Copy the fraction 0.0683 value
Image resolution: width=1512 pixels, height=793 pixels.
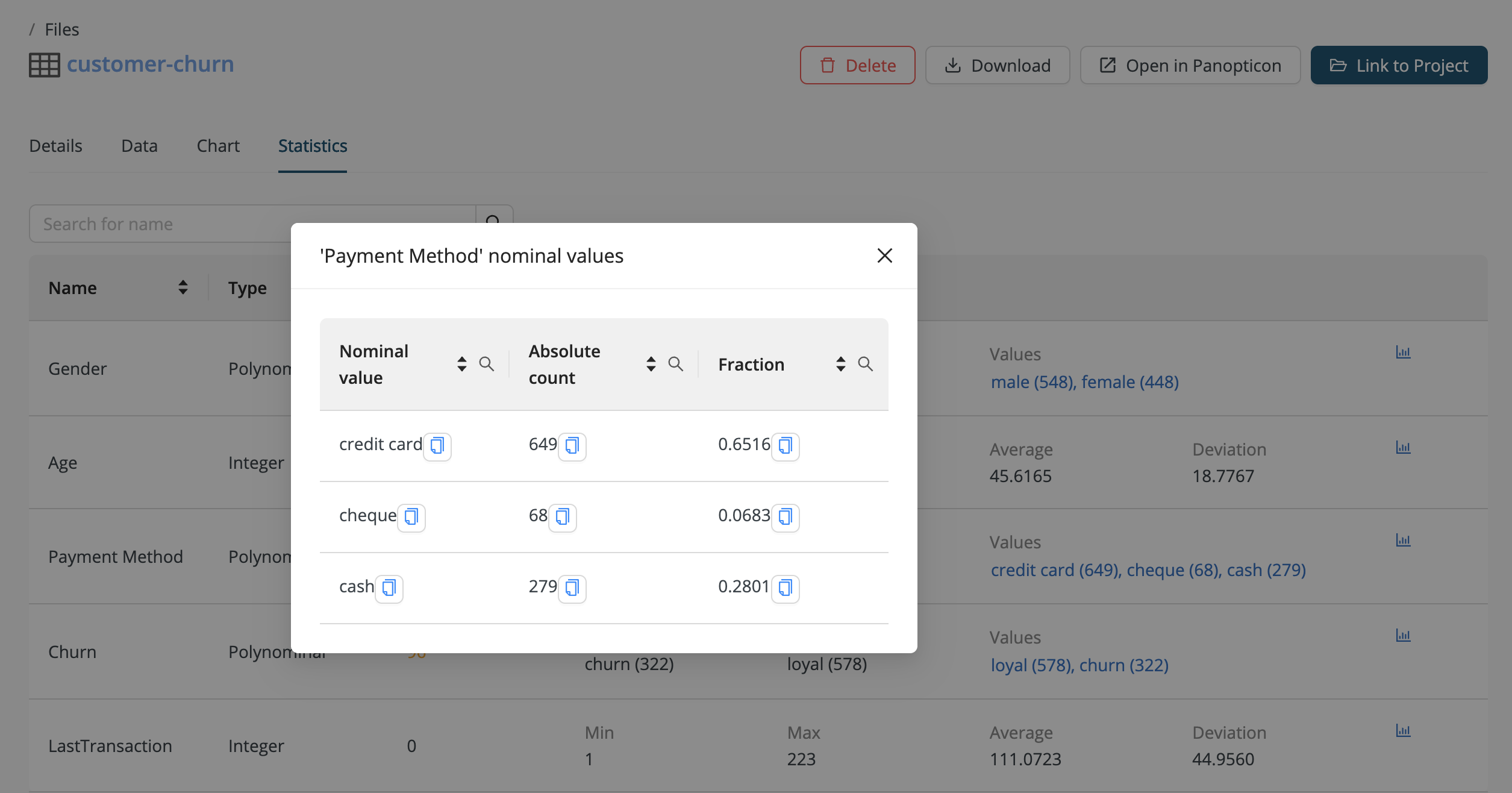pyautogui.click(x=785, y=517)
